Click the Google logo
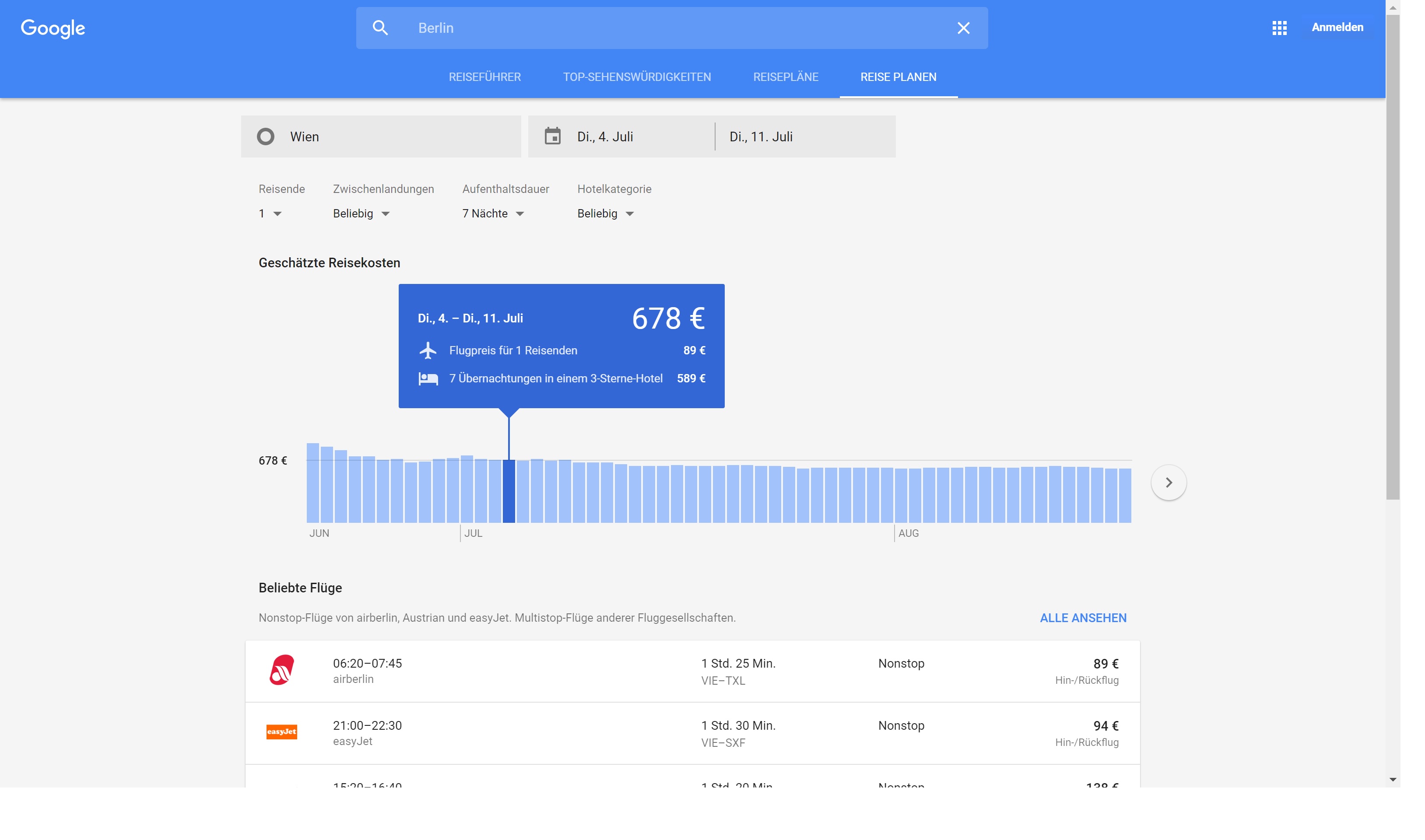 (53, 28)
